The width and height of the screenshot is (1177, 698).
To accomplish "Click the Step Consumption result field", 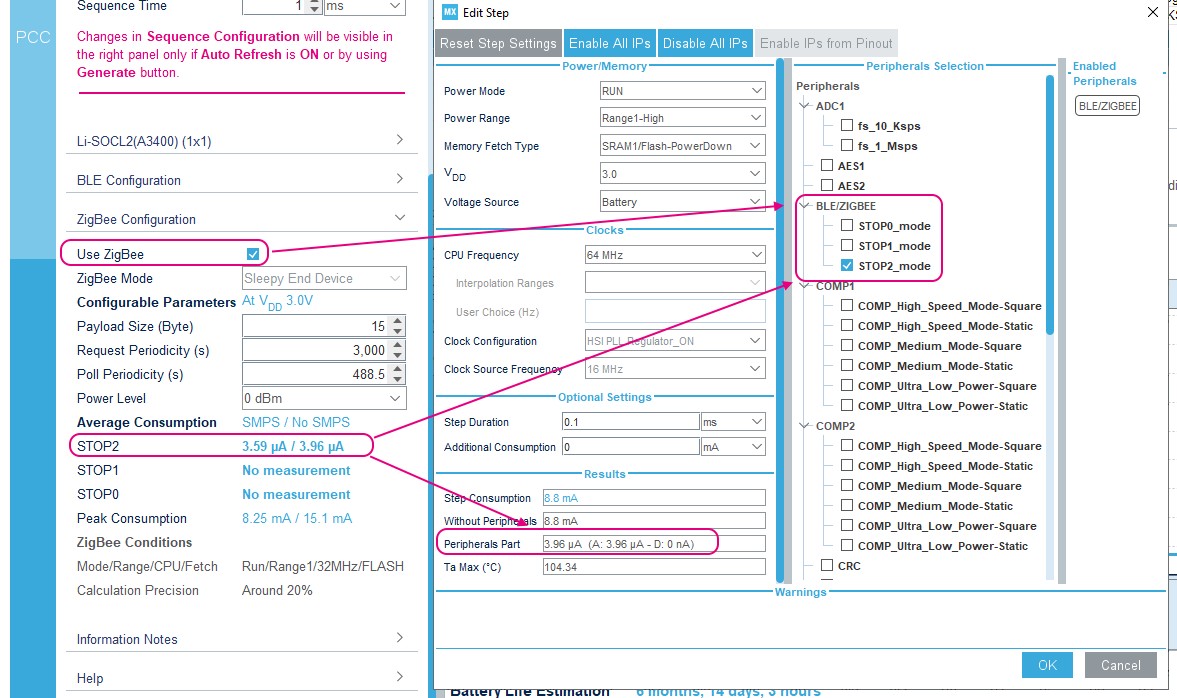I will (654, 498).
